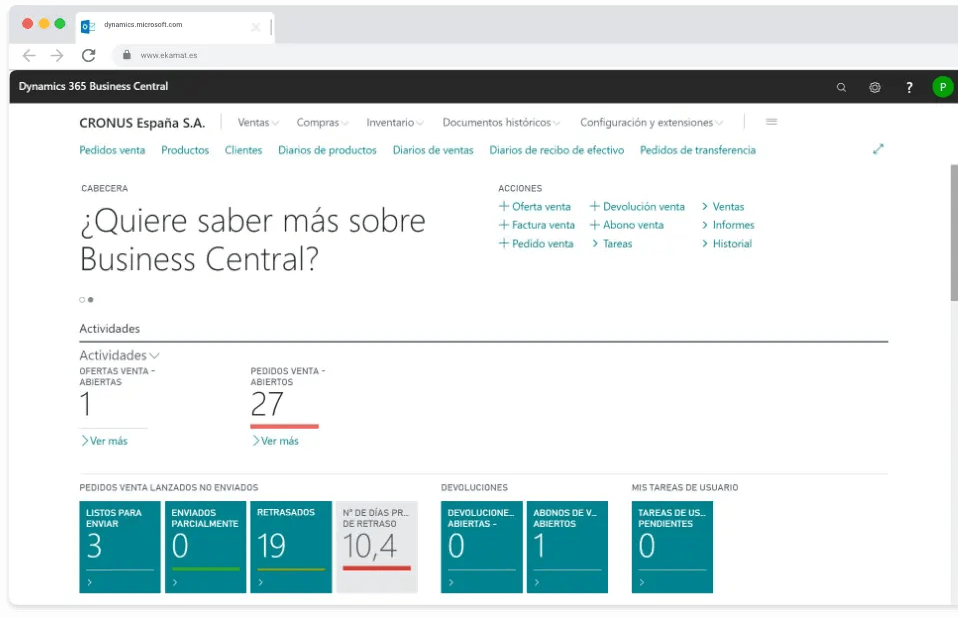
Task: Go back using browser back arrow
Action: point(29,55)
